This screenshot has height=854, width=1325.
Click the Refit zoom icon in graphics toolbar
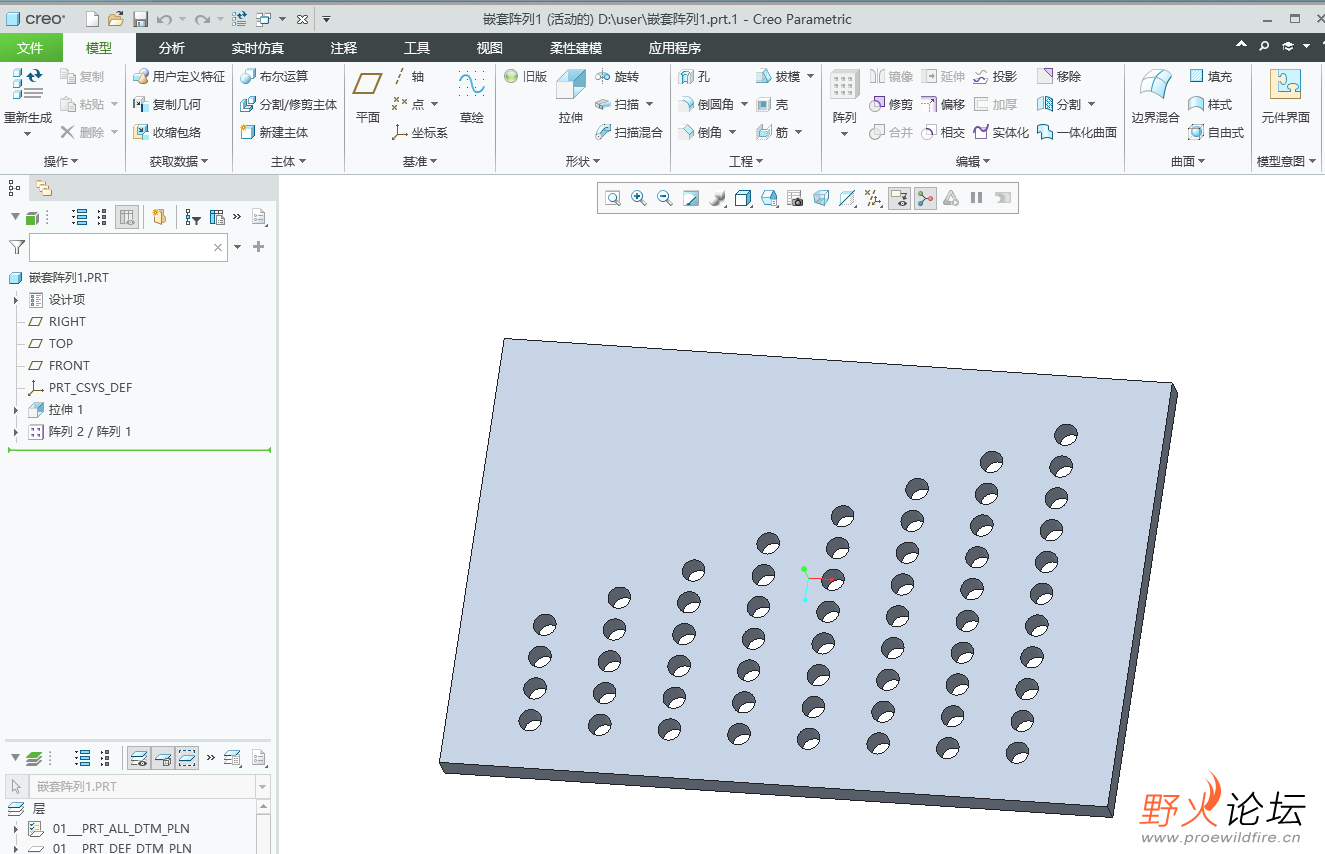(613, 198)
